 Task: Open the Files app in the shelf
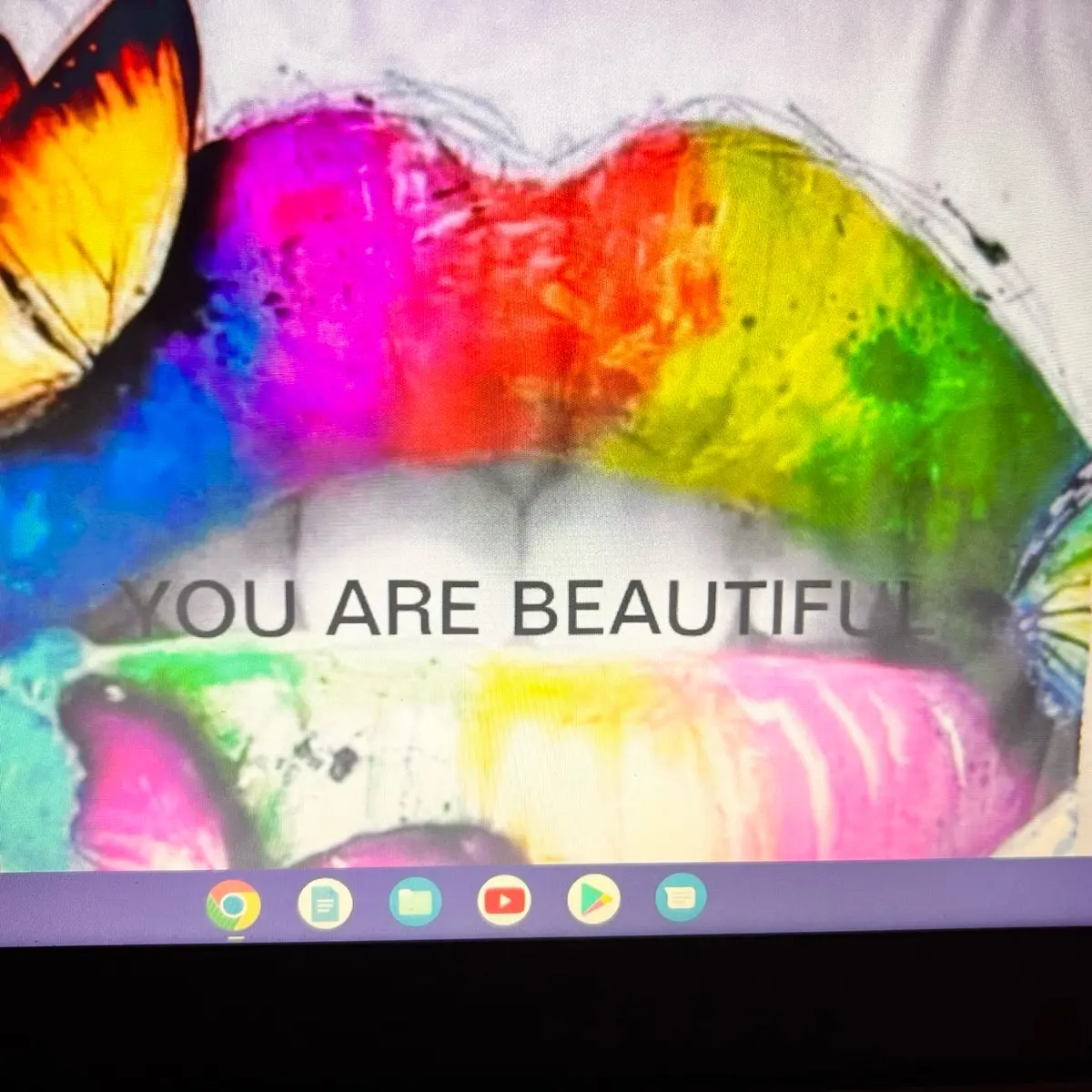click(416, 902)
